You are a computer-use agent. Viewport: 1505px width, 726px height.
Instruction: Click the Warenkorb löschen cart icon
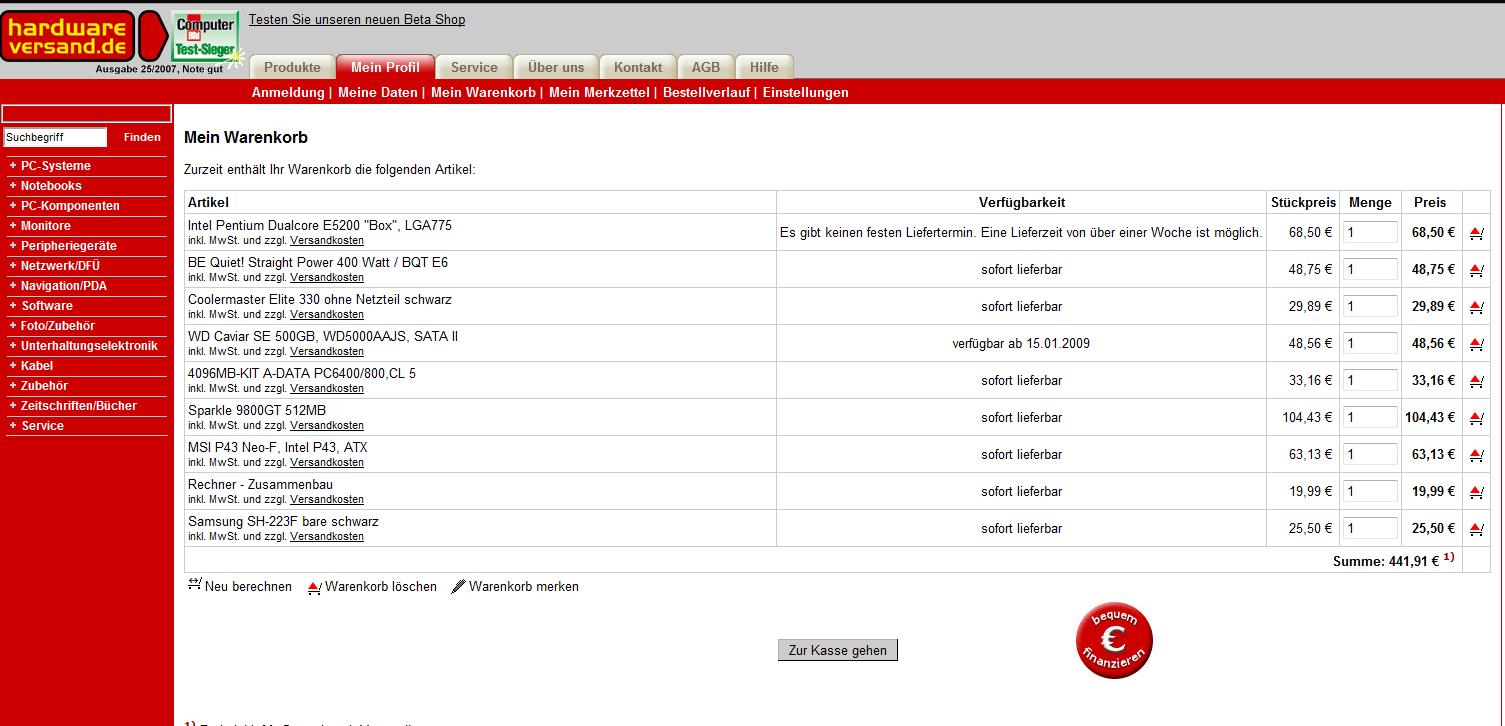click(315, 587)
